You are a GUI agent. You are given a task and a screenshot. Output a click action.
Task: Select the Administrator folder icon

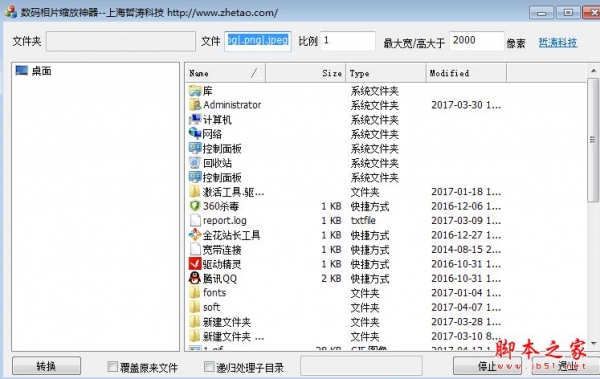[195, 105]
